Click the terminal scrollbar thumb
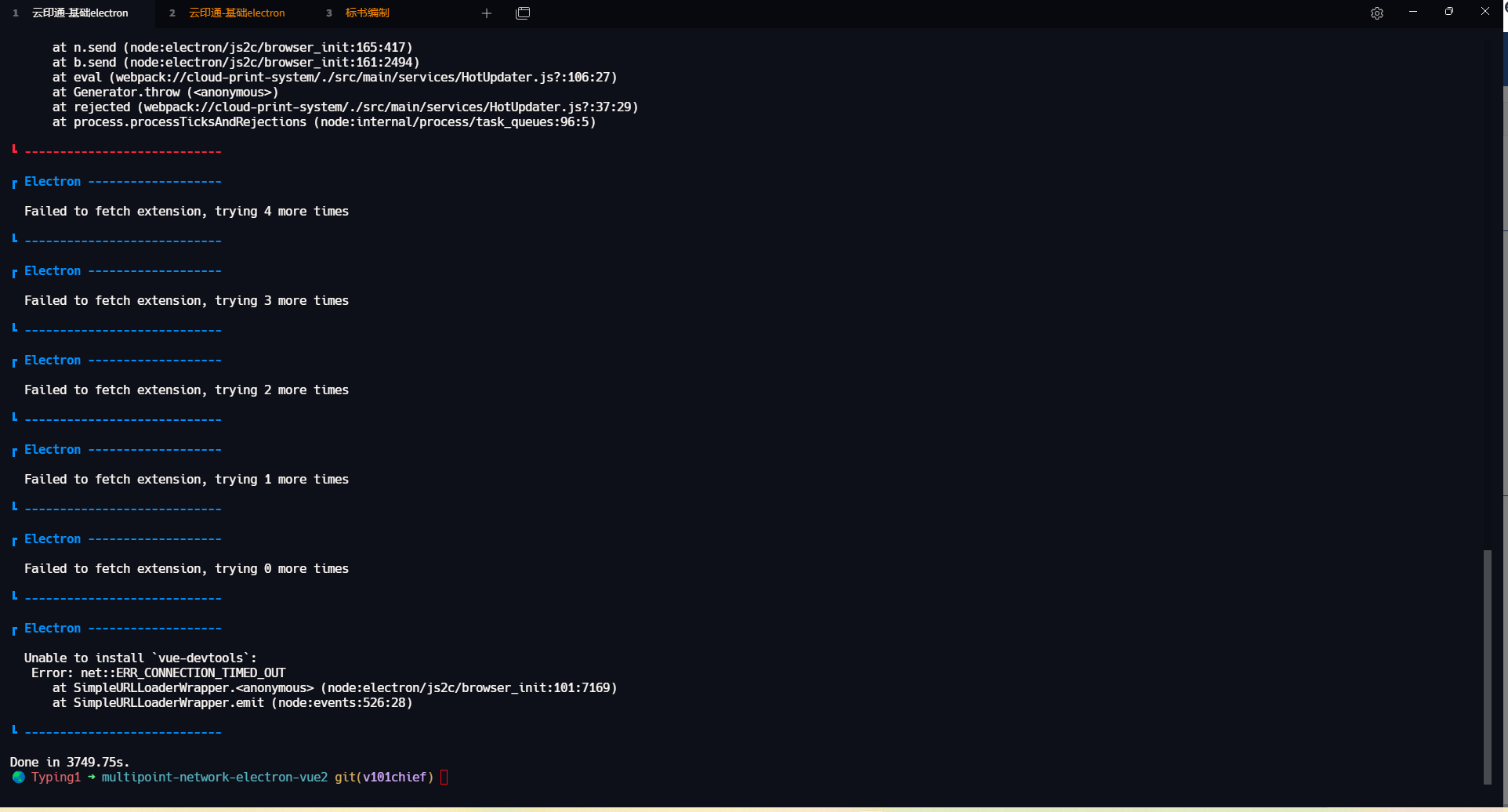The image size is (1508, 812). (1487, 666)
